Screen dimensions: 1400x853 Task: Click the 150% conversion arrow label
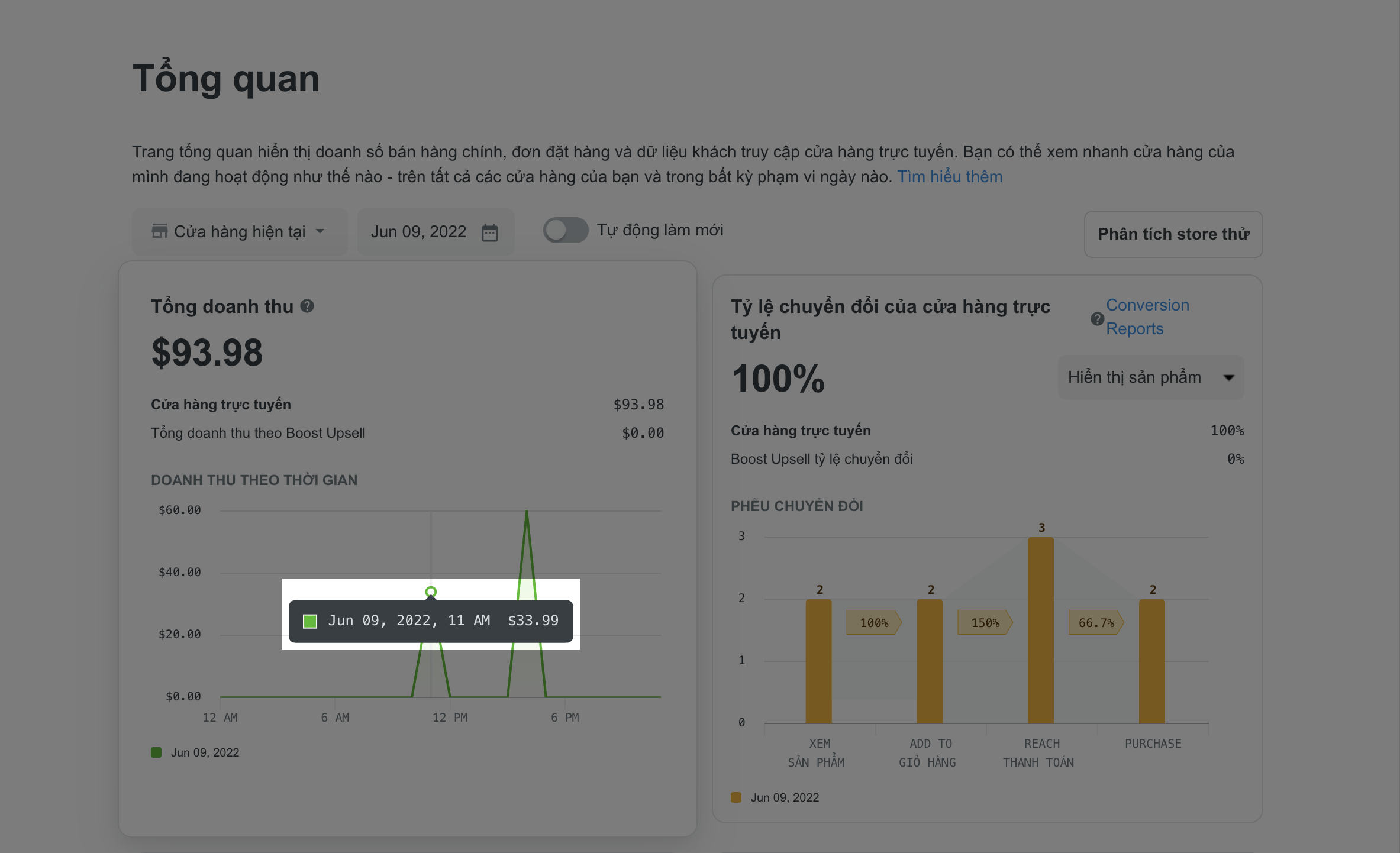pyautogui.click(x=985, y=622)
